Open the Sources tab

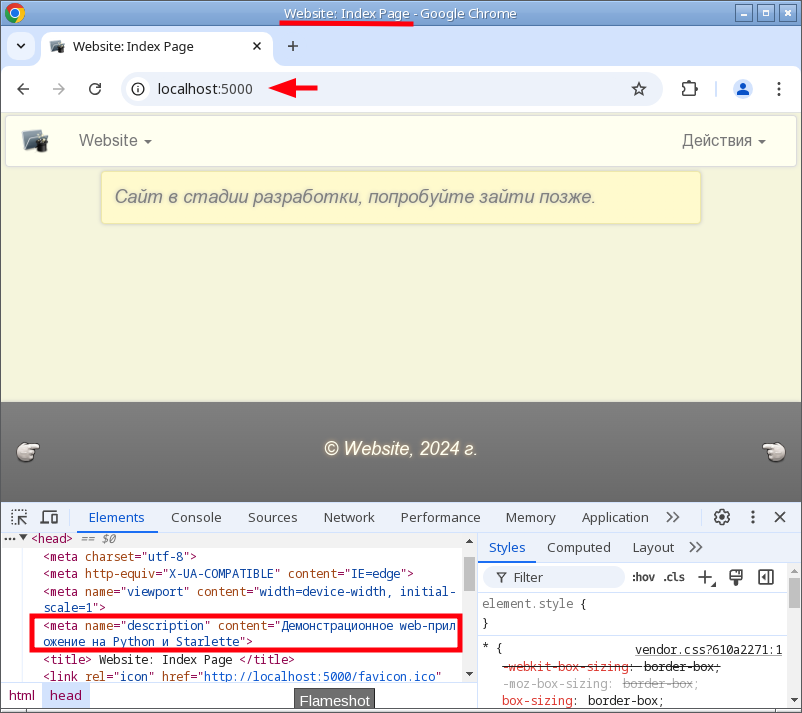(273, 518)
